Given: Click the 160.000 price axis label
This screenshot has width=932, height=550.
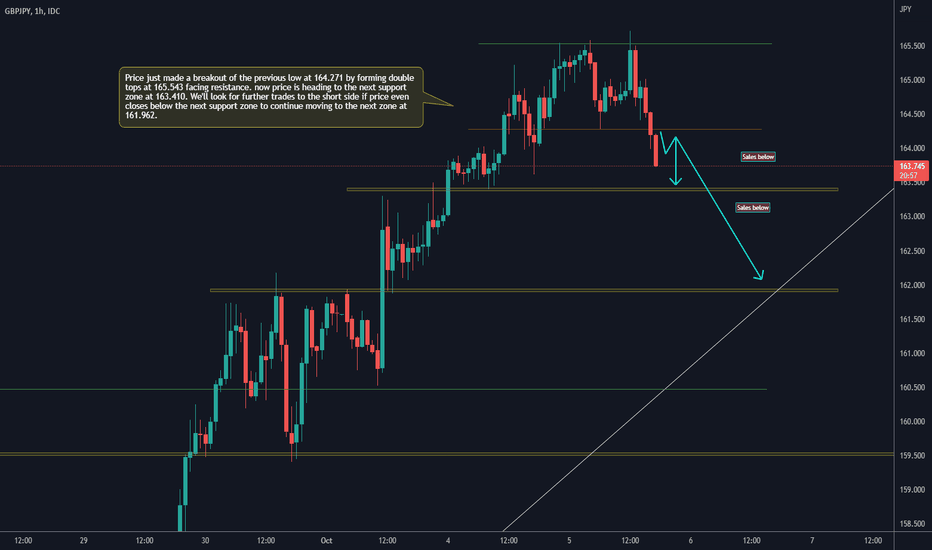Looking at the screenshot, I should pos(912,422).
